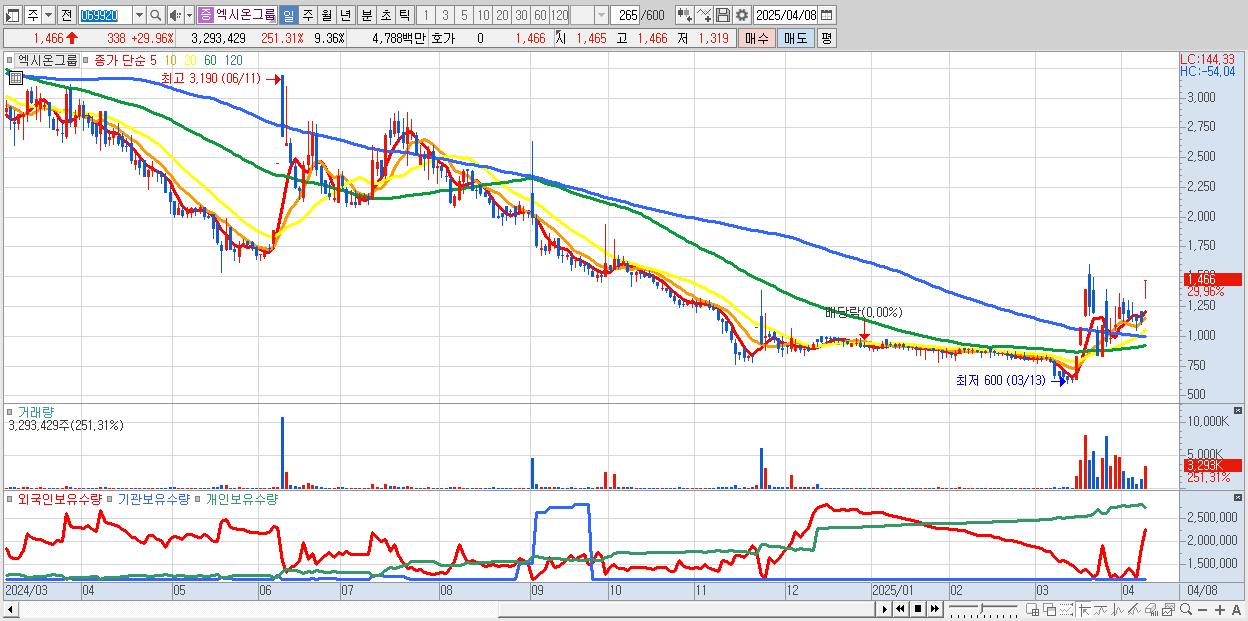Select the 월 monthly period toggle
1248x621 pixels.
click(x=326, y=15)
